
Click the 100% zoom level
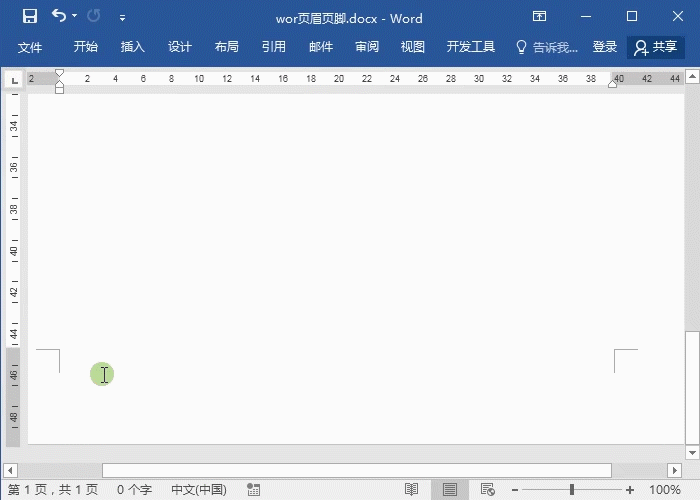[x=665, y=490]
